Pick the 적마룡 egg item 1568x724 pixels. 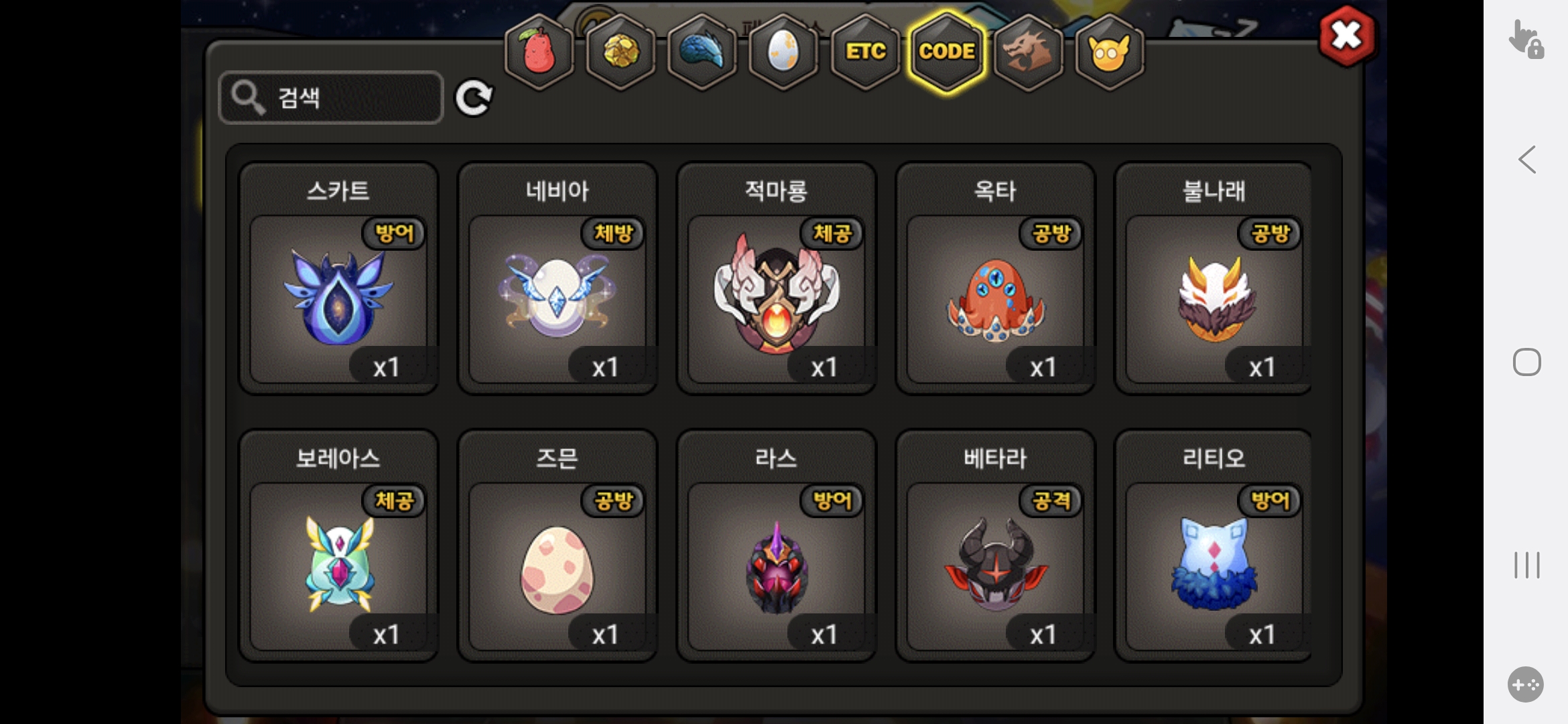[776, 278]
